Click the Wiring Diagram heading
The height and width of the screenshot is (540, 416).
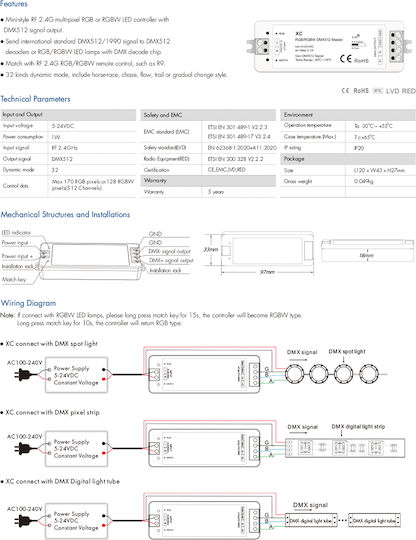click(x=28, y=303)
